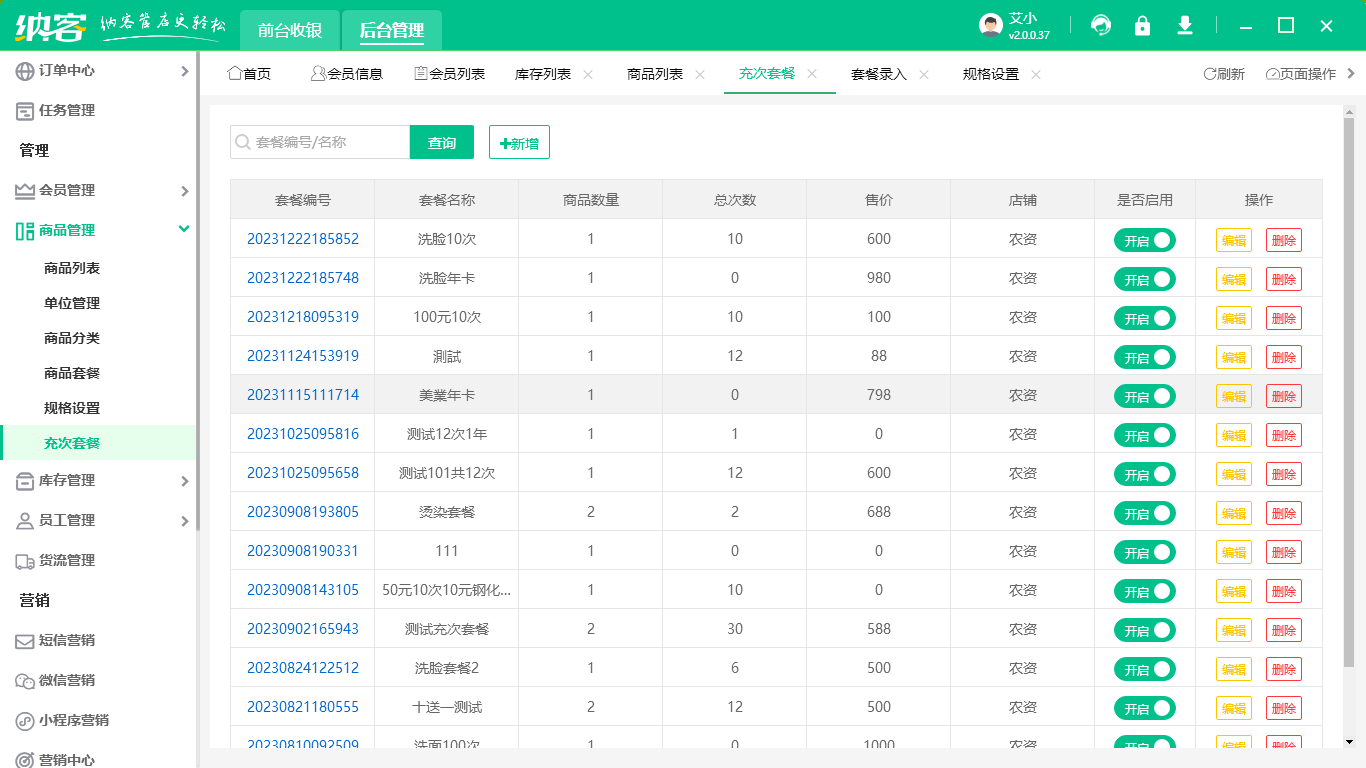The width and height of the screenshot is (1366, 768).
Task: Expand the 页面操作 panel with chevron
Action: click(1349, 73)
